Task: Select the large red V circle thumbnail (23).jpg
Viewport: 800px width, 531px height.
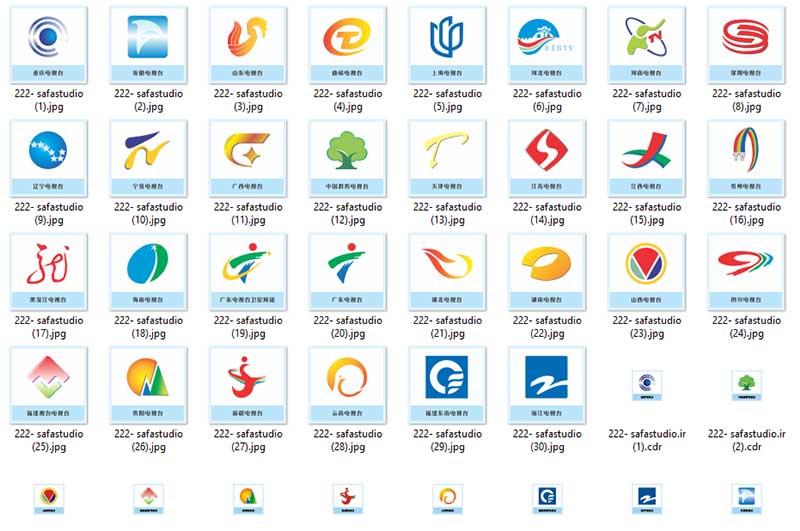Action: 647,272
